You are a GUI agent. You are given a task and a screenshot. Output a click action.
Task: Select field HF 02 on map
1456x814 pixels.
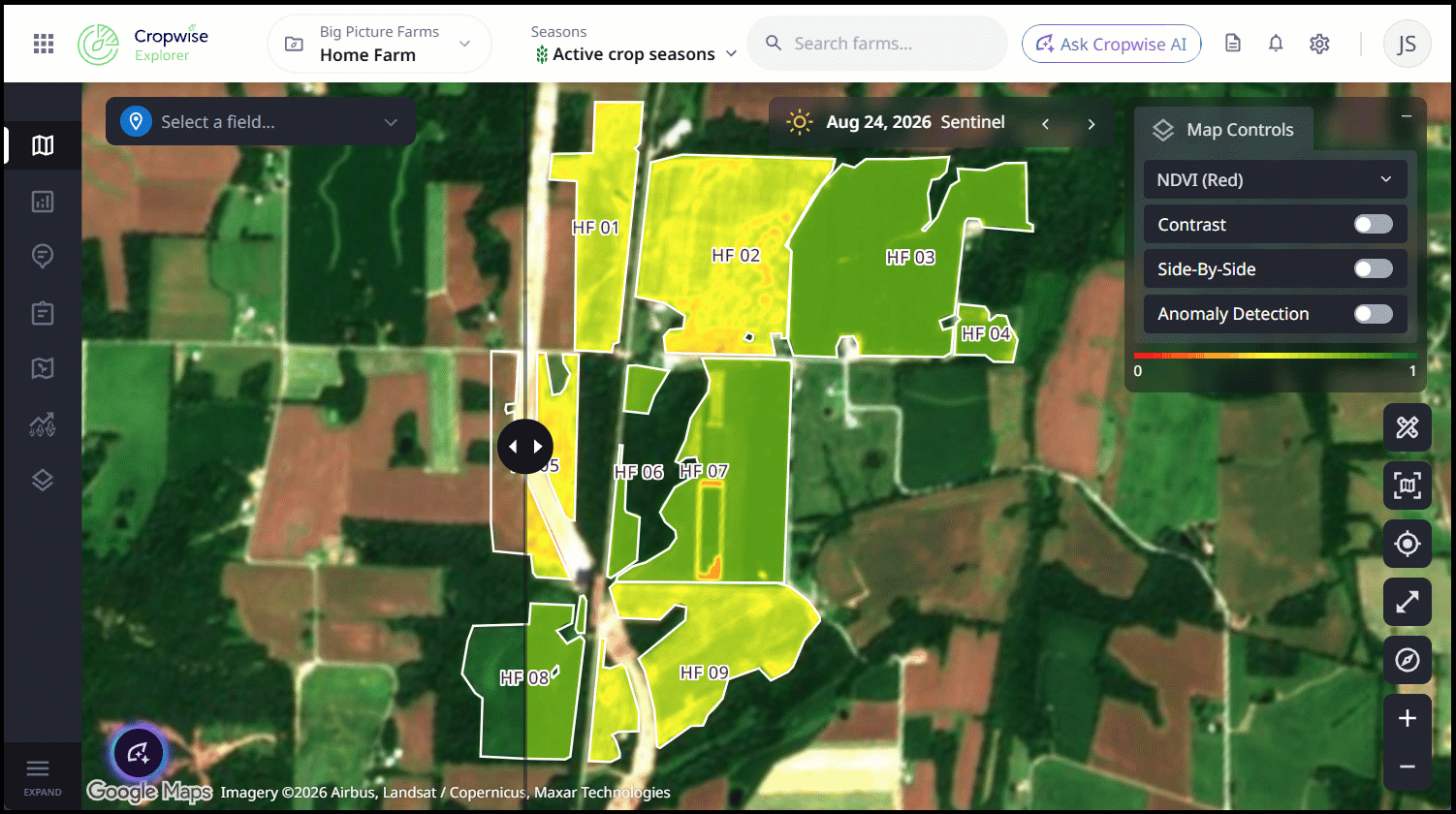click(x=736, y=256)
